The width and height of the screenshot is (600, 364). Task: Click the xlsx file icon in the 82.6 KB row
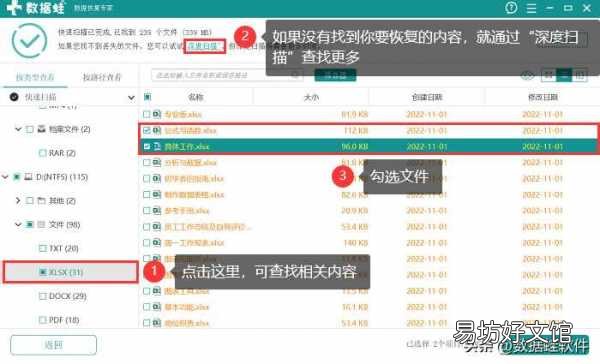pyautogui.click(x=157, y=194)
